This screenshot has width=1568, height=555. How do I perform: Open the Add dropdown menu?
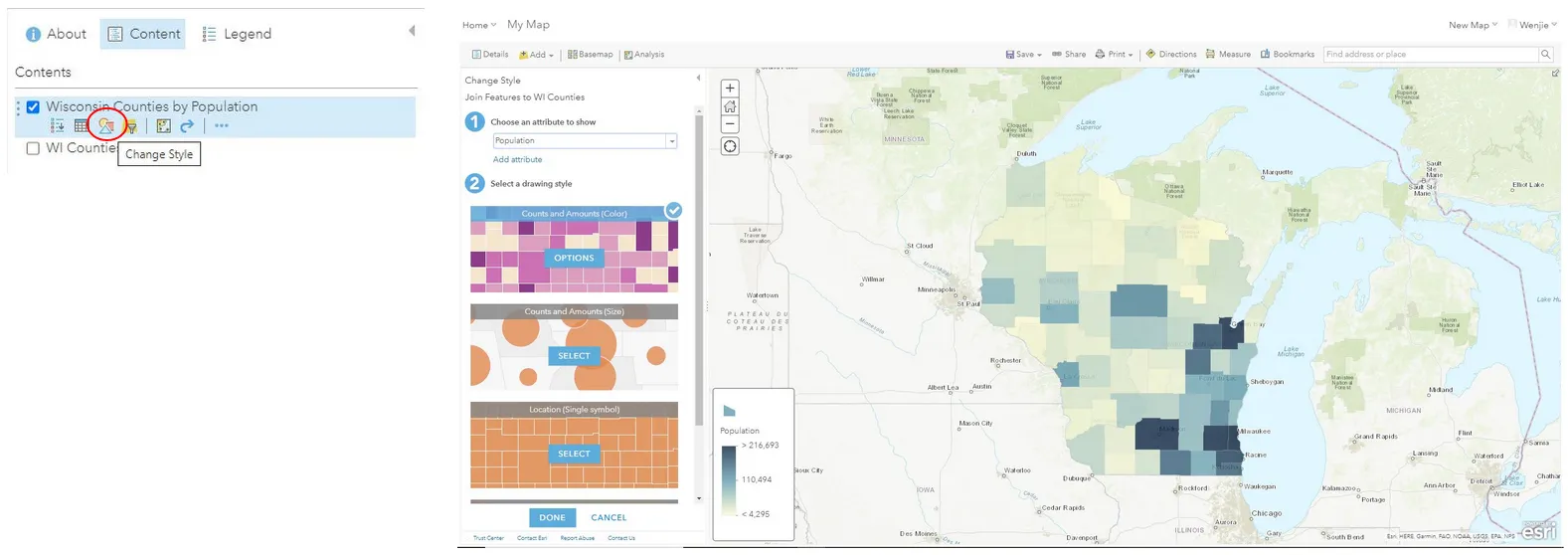coord(537,55)
